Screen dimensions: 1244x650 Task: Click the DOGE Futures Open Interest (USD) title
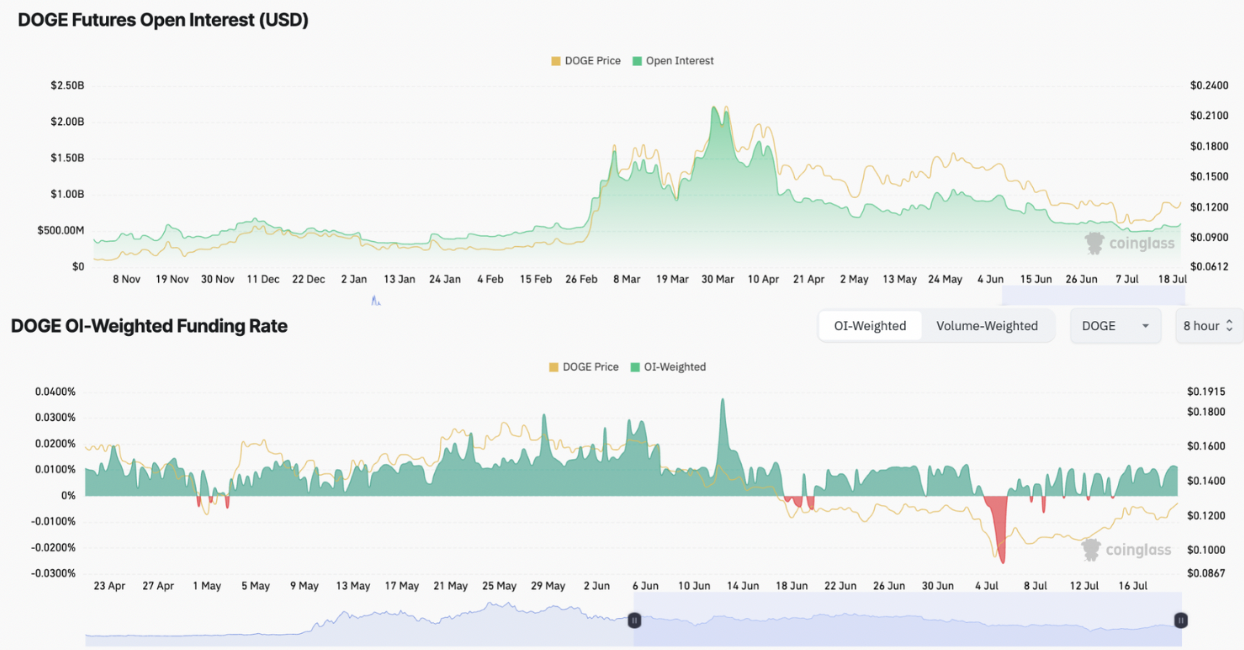[163, 20]
